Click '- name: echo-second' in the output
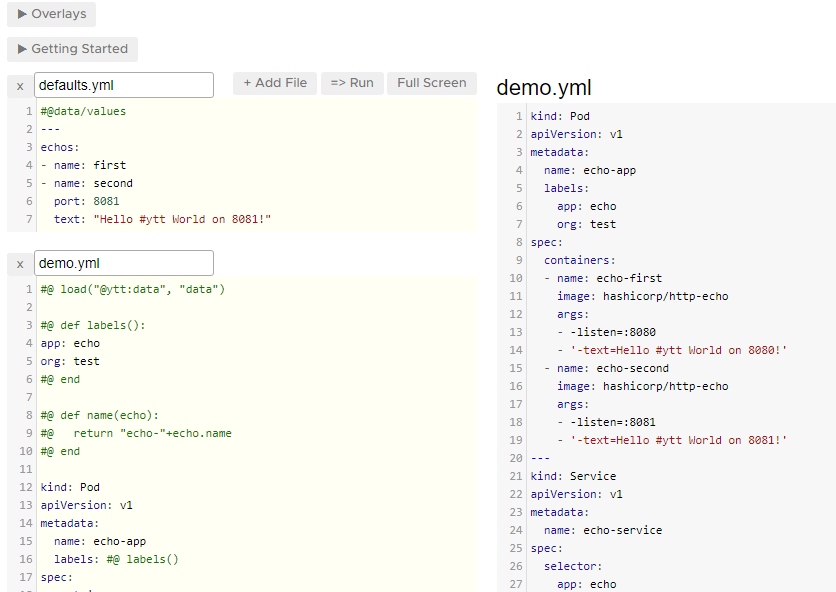 606,369
